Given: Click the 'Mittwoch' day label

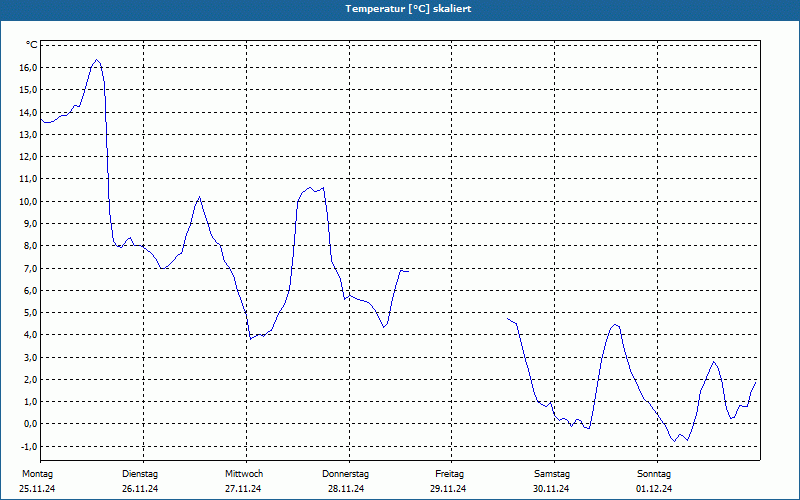Looking at the screenshot, I should pos(244,474).
